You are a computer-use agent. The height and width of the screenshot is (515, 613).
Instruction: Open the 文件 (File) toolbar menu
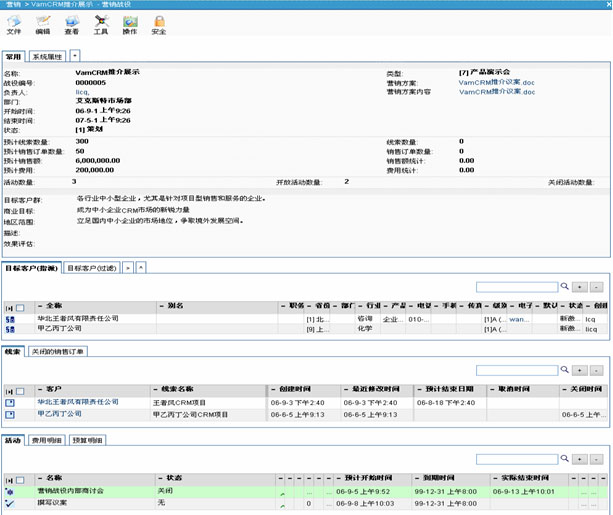[x=14, y=24]
